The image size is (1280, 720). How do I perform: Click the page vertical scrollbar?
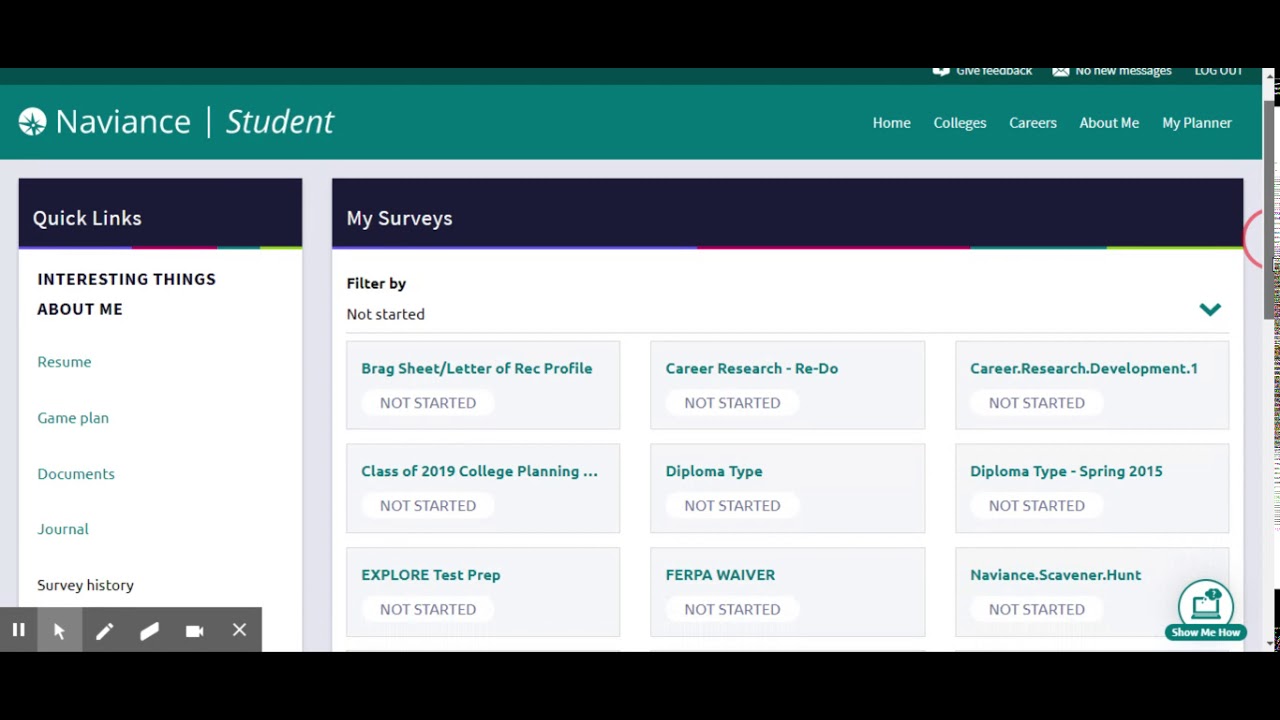(1270, 210)
